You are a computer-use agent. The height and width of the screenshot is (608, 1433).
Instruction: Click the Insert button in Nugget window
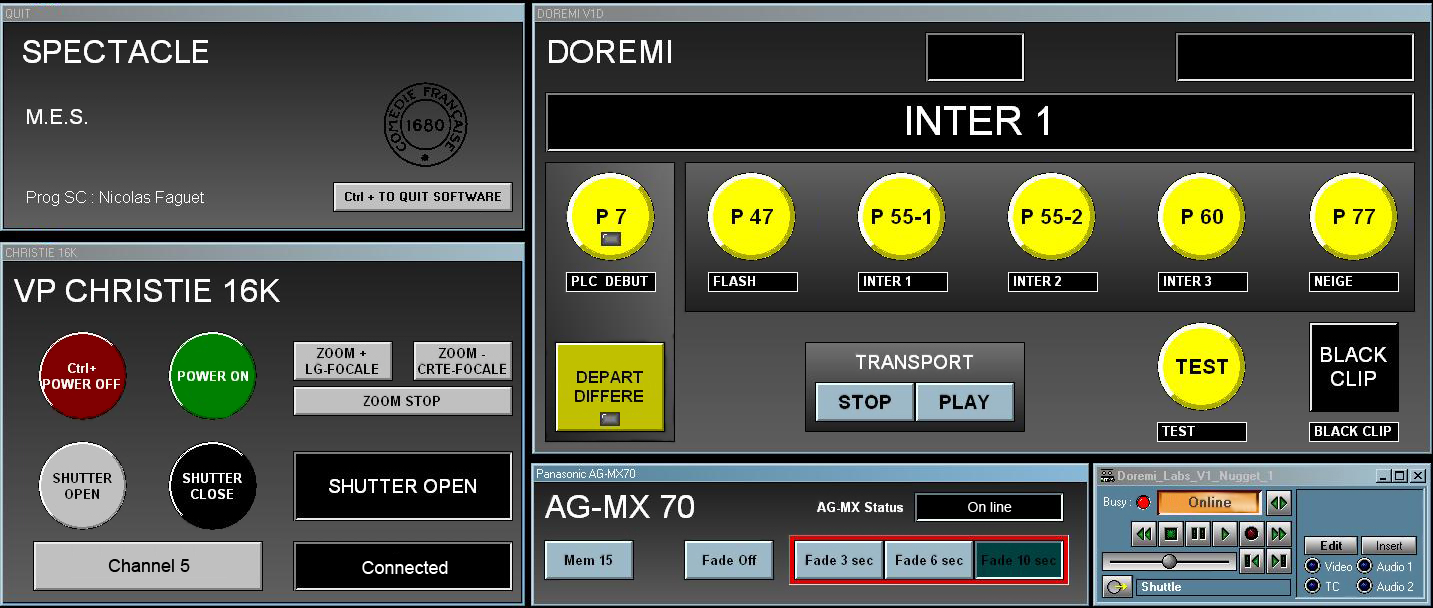tap(1388, 545)
